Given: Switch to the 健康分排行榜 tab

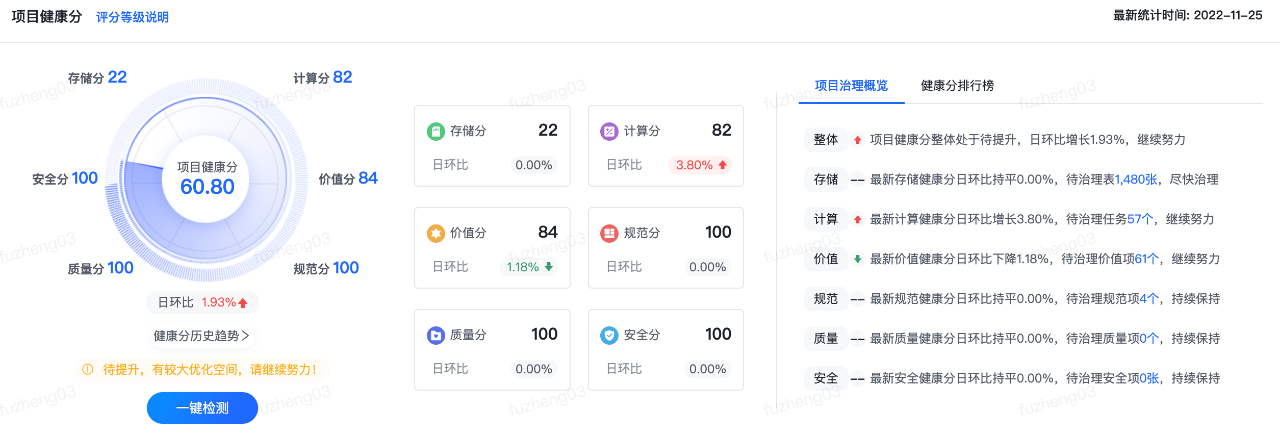Looking at the screenshot, I should [x=957, y=86].
